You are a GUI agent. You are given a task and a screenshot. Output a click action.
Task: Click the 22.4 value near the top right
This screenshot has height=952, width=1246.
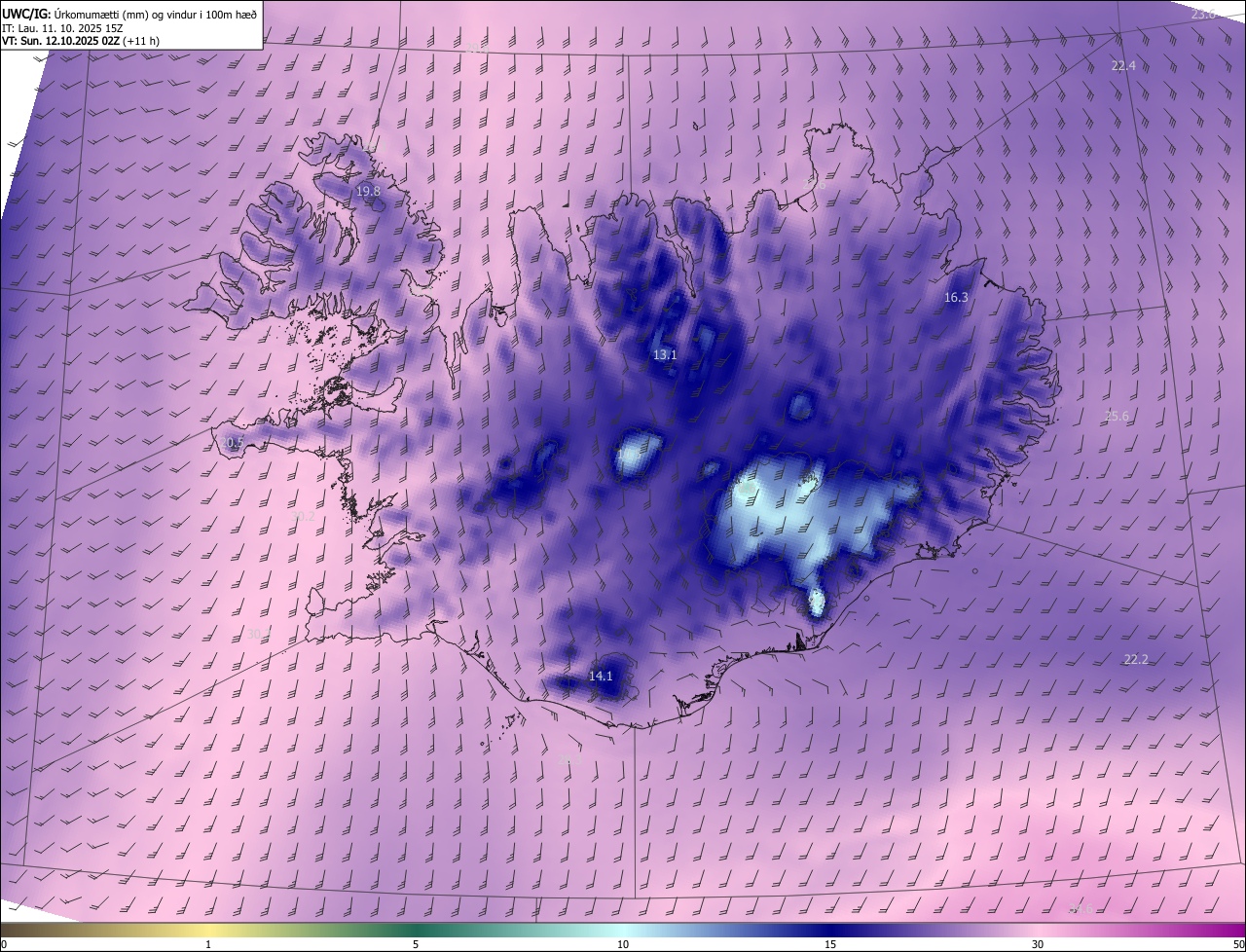pyautogui.click(x=1123, y=65)
